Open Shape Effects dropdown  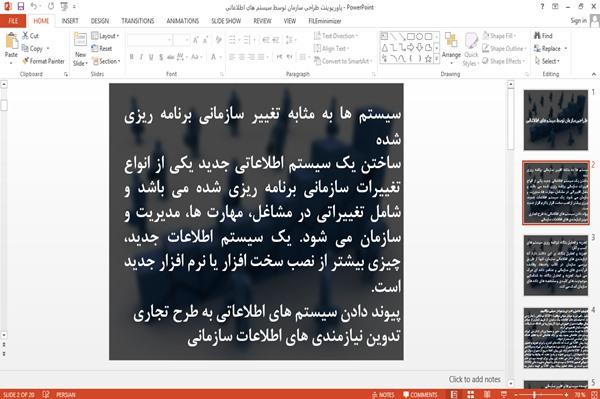[504, 61]
